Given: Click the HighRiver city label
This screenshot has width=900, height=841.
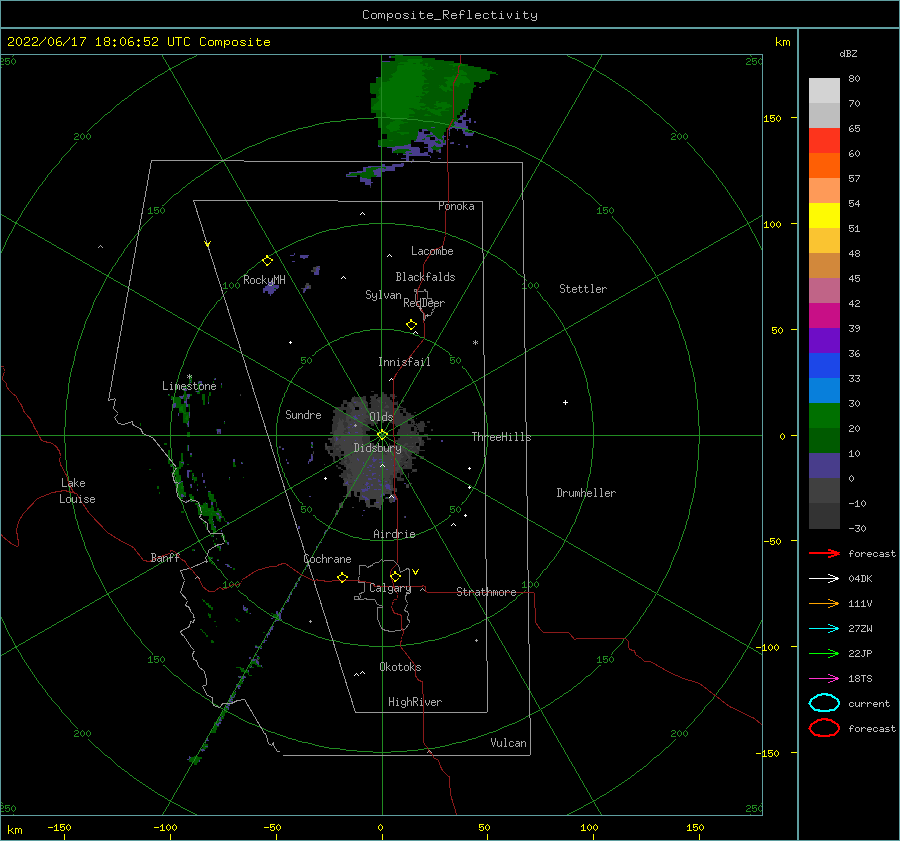Looking at the screenshot, I should click(x=415, y=702).
